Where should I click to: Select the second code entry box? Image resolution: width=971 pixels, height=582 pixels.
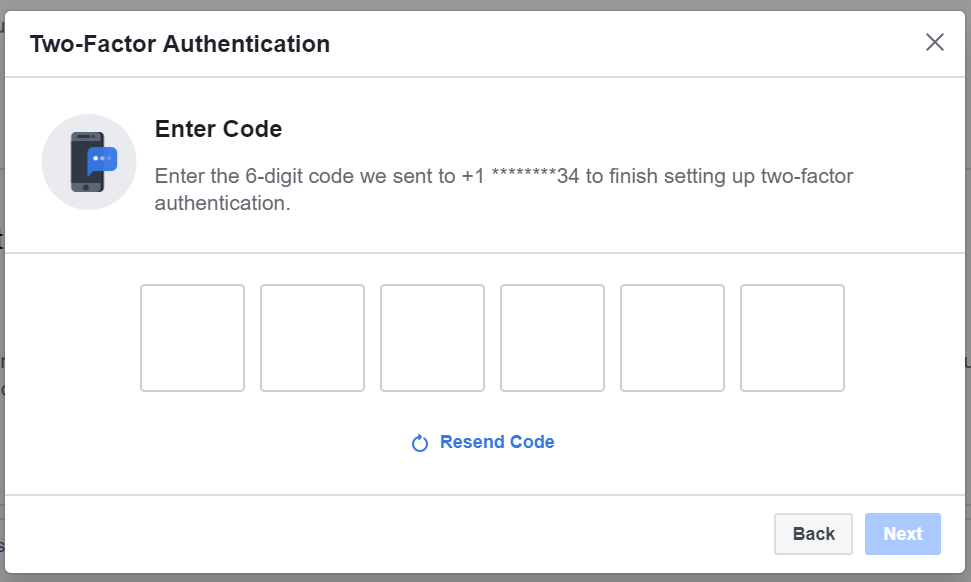(x=312, y=337)
